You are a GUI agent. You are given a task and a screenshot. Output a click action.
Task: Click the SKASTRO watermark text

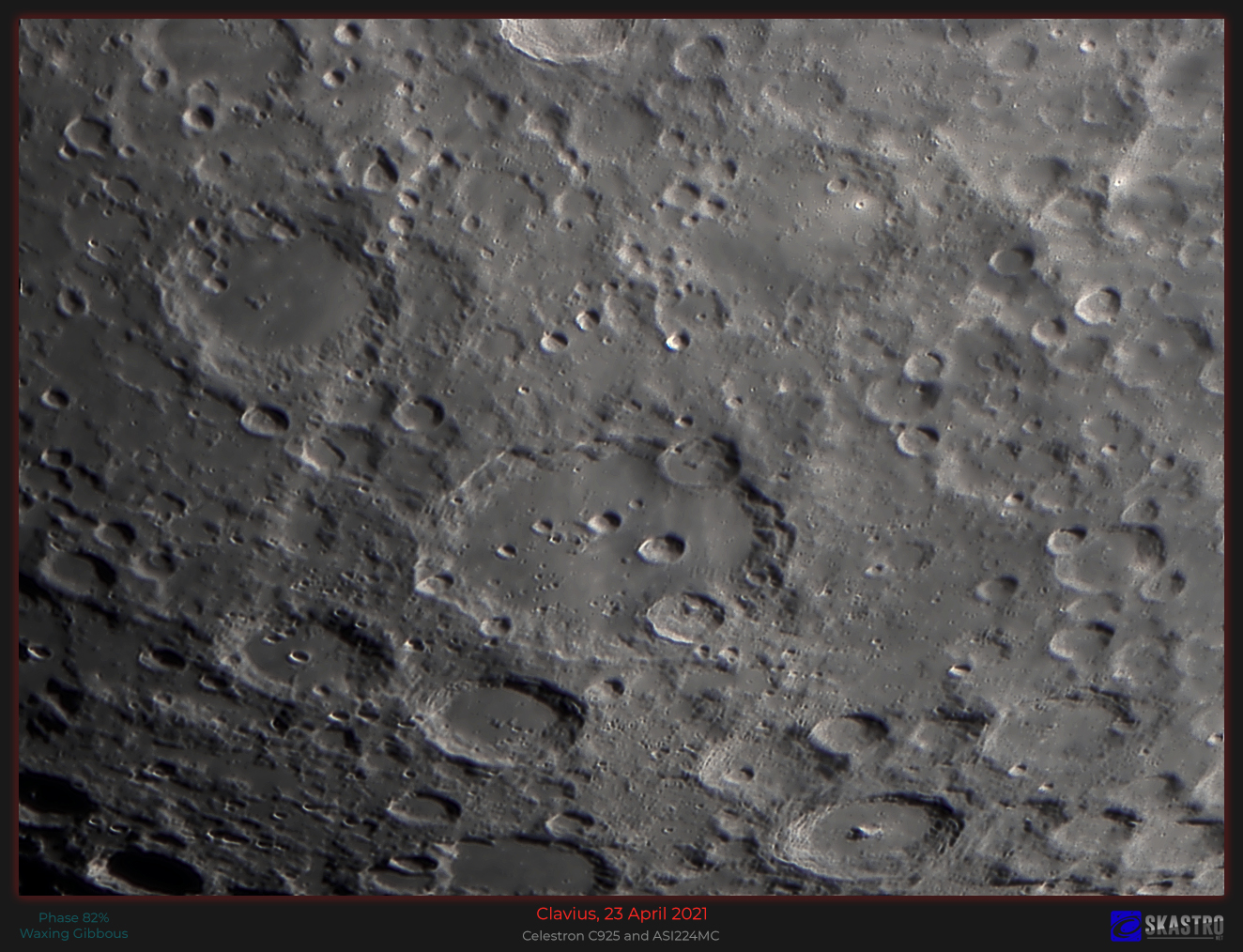click(x=1184, y=927)
